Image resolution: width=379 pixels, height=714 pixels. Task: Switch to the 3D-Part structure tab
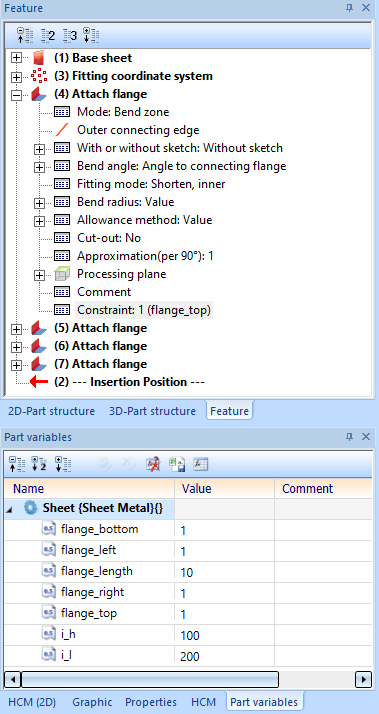152,411
